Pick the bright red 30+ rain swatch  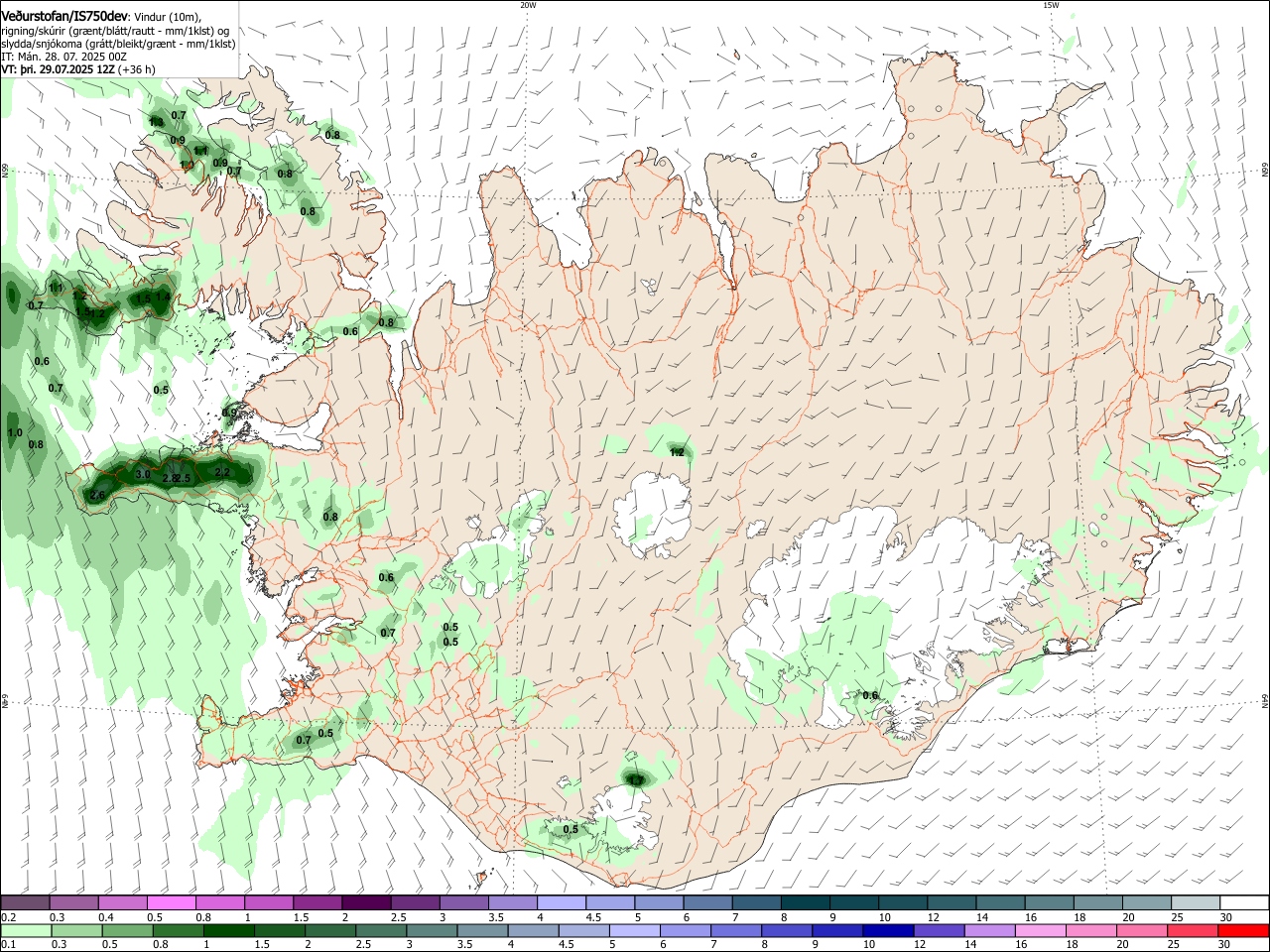1244,931
